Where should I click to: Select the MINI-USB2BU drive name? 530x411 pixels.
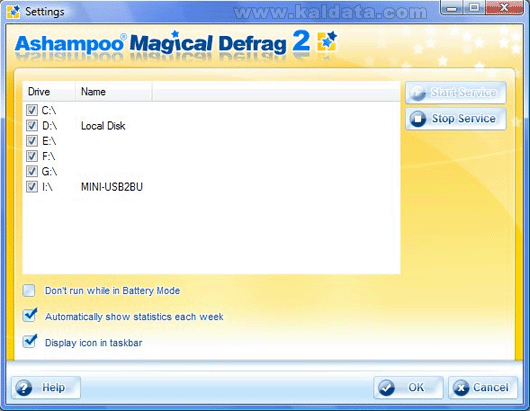pos(112,187)
